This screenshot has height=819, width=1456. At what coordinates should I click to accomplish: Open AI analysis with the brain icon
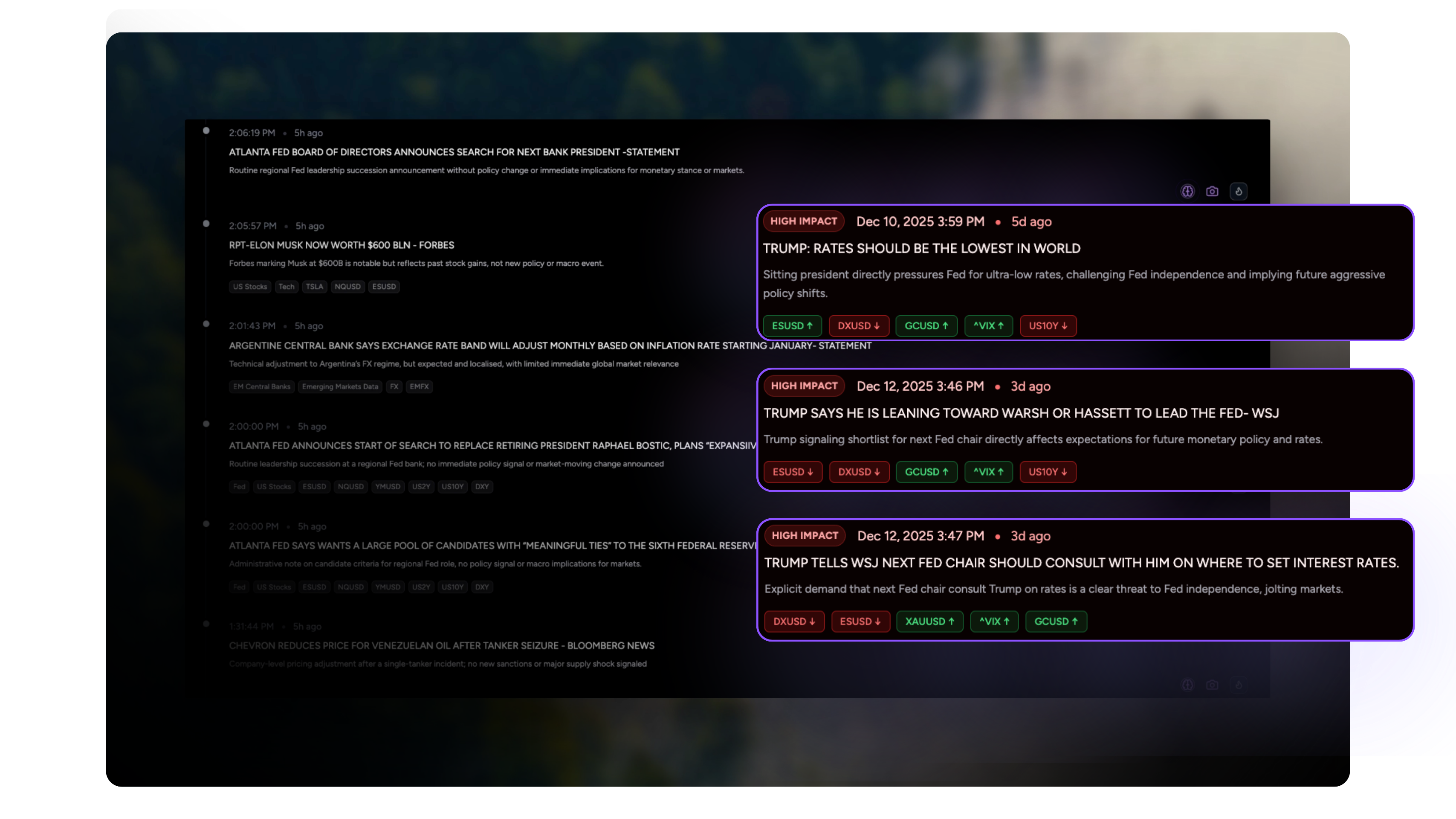coord(1187,191)
